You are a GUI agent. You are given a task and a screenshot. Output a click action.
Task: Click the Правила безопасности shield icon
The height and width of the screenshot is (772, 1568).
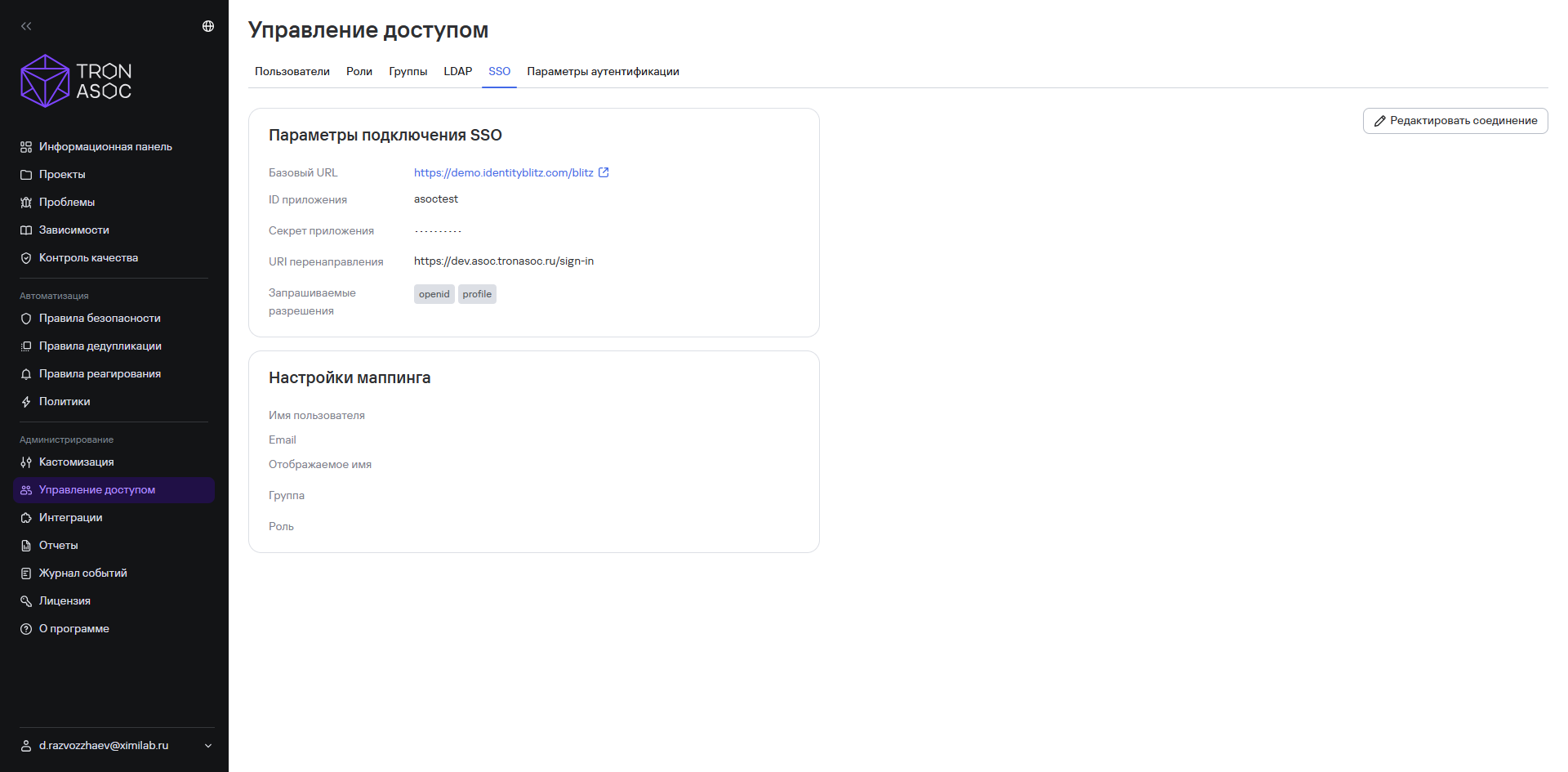click(26, 319)
